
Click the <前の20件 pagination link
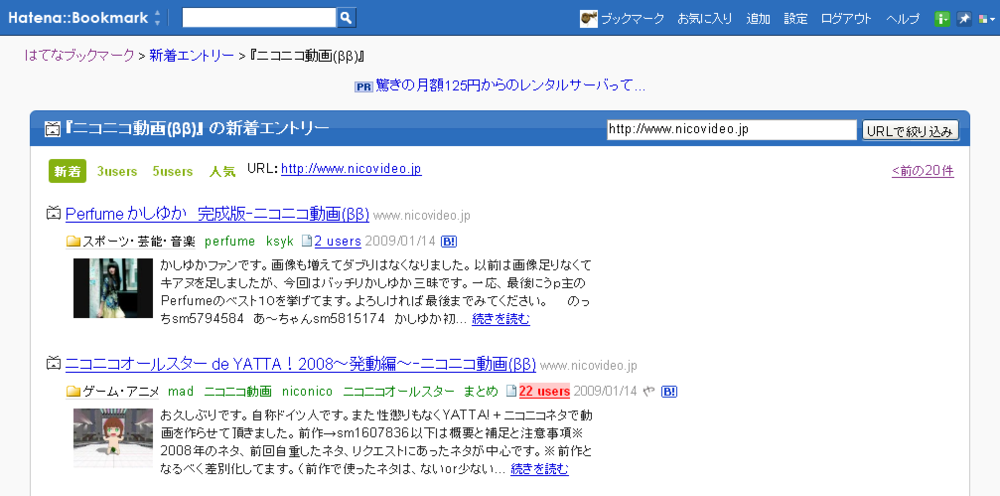[x=923, y=171]
